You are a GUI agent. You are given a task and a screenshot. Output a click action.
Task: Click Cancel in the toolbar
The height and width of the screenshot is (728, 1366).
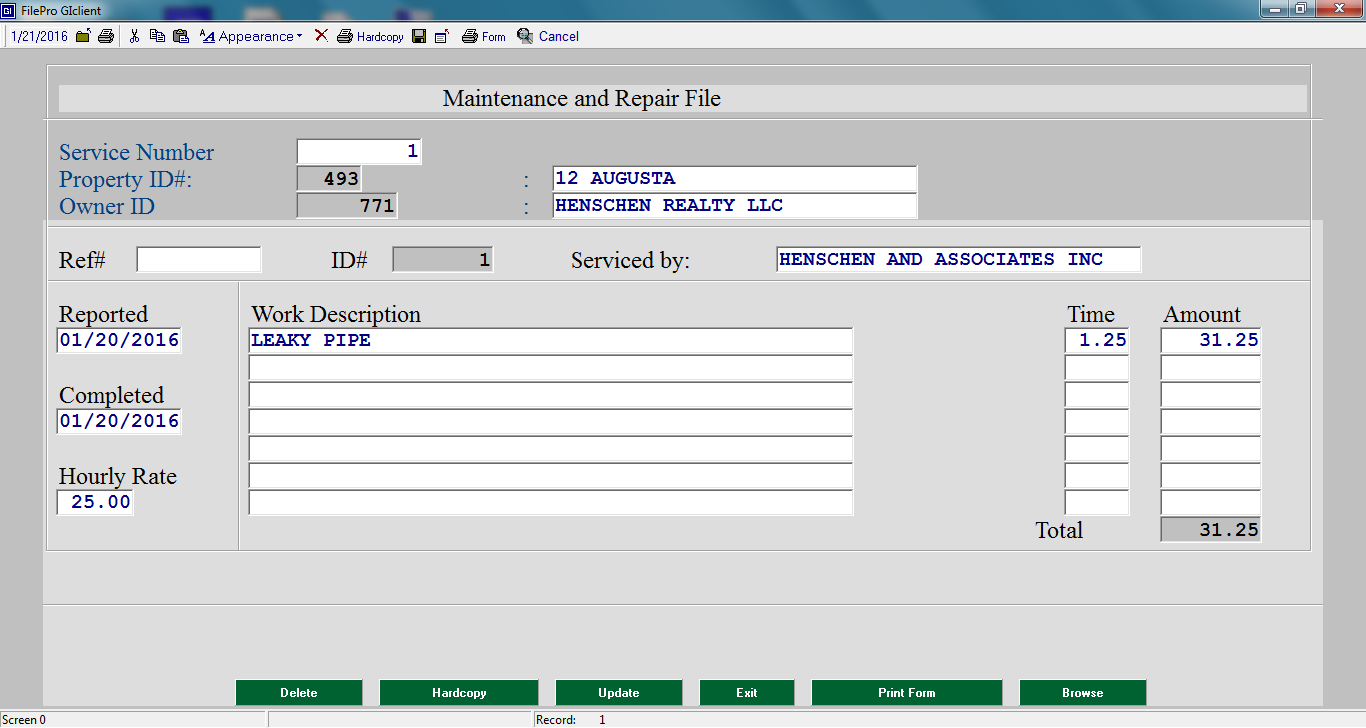[548, 36]
